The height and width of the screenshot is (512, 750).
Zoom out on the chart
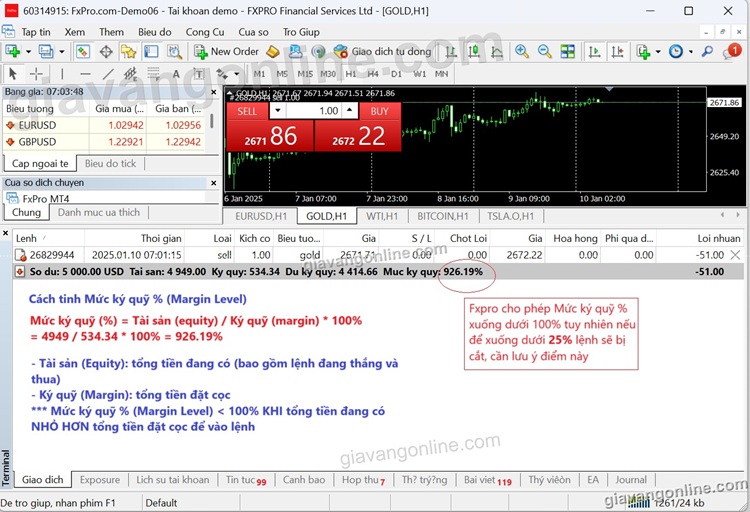tap(546, 51)
